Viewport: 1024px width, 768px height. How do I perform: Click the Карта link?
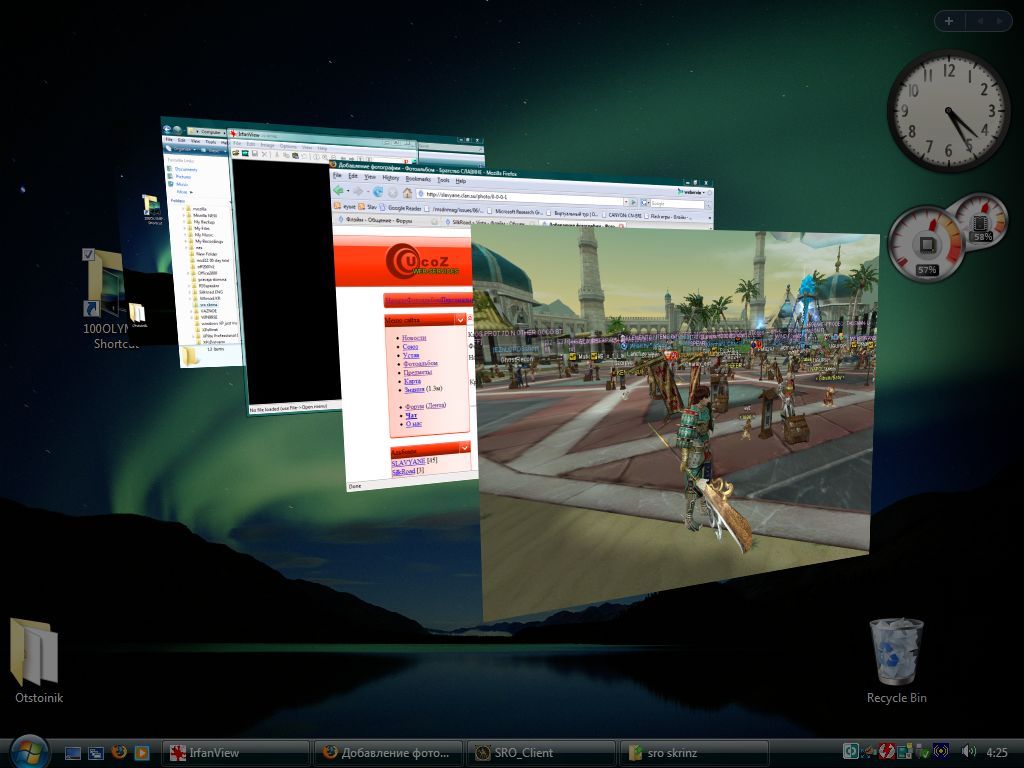(412, 381)
